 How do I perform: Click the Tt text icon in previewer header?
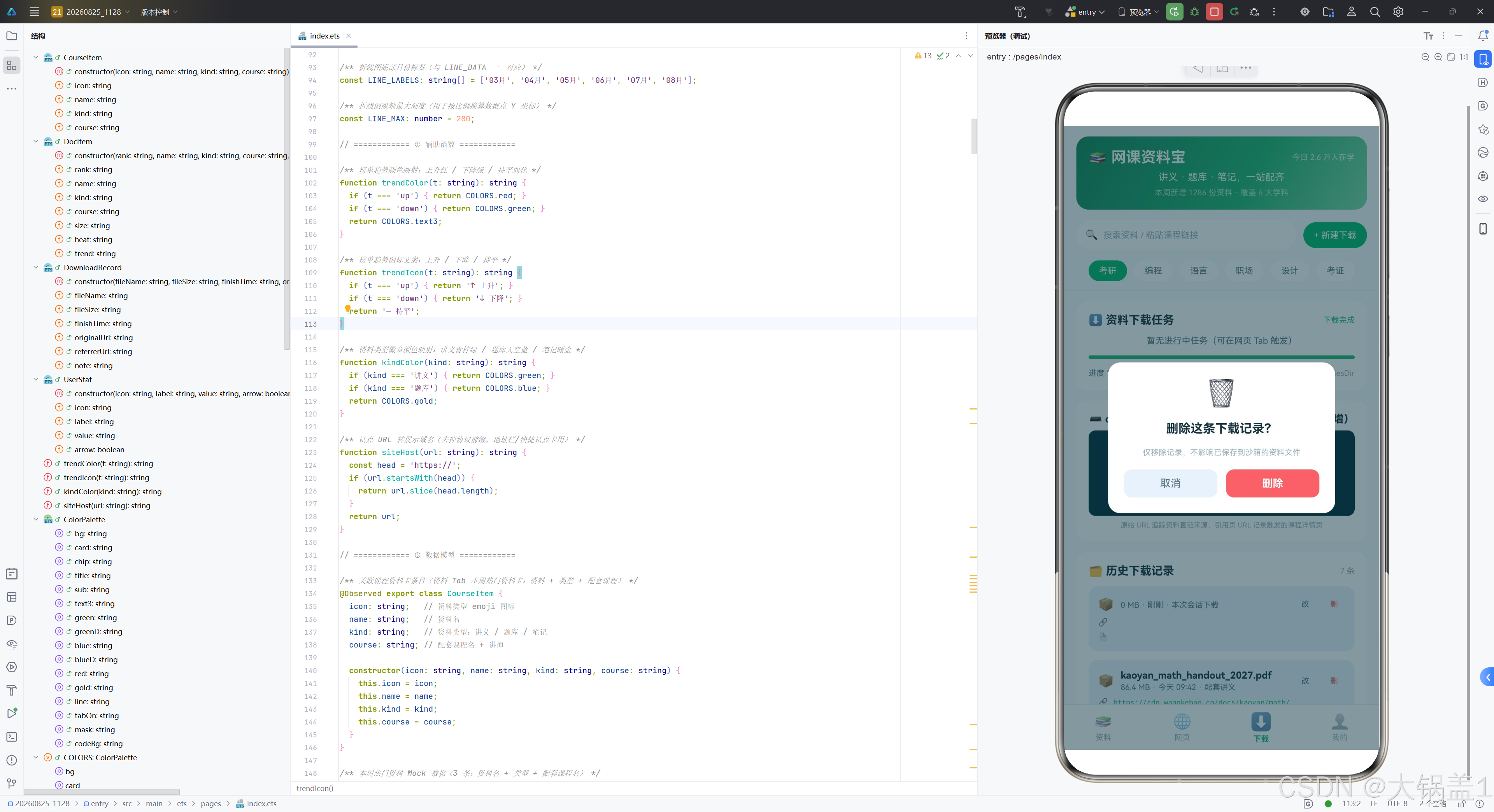[1428, 36]
